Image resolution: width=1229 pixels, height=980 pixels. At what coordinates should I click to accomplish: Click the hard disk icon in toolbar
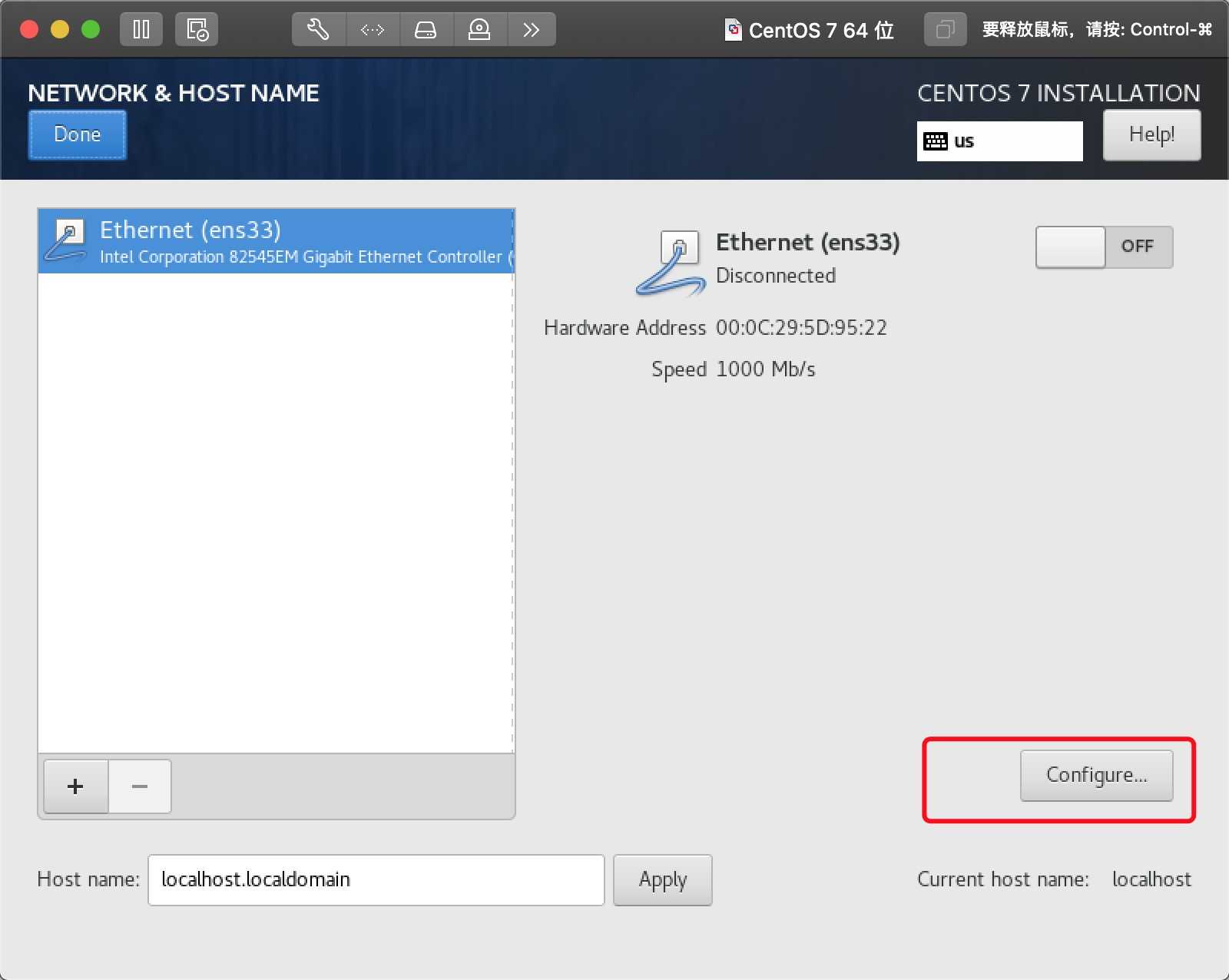click(426, 30)
